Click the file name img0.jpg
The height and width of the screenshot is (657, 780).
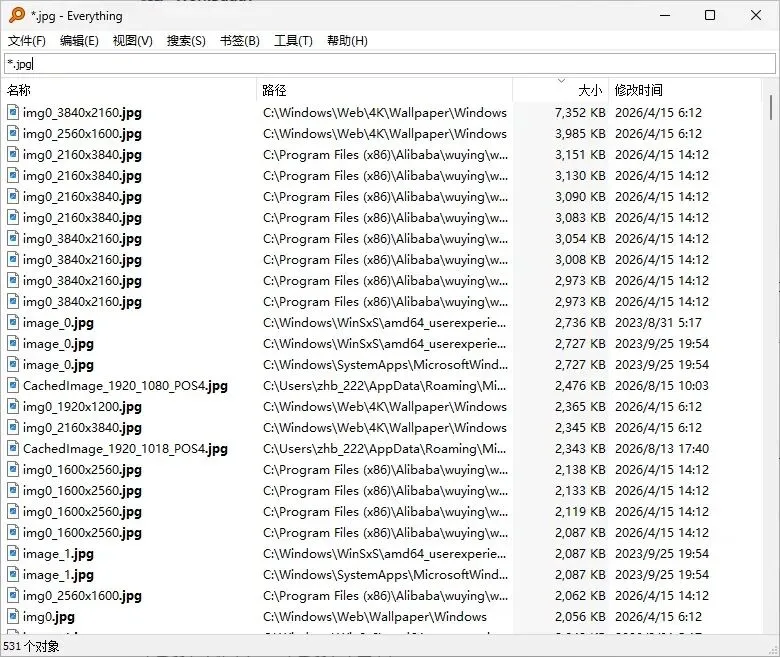pyautogui.click(x=49, y=617)
